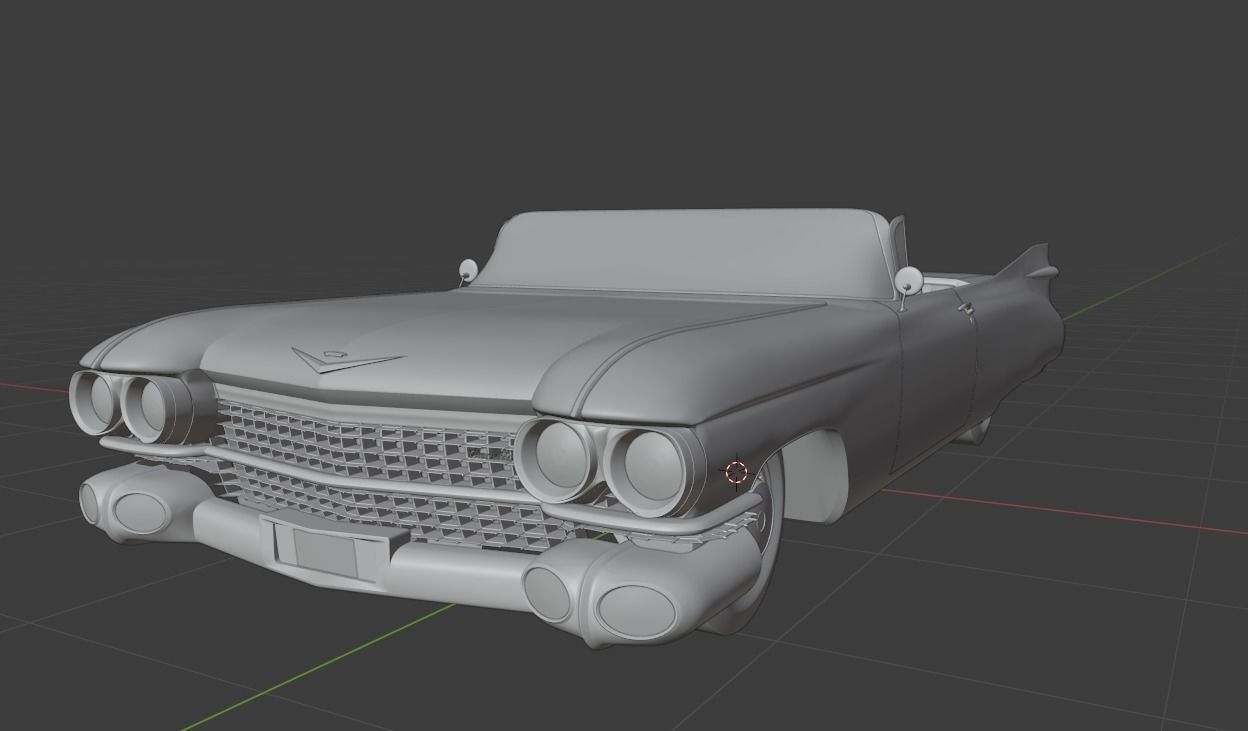Select the upper grille mesh between the headlights

pyautogui.click(x=370, y=444)
